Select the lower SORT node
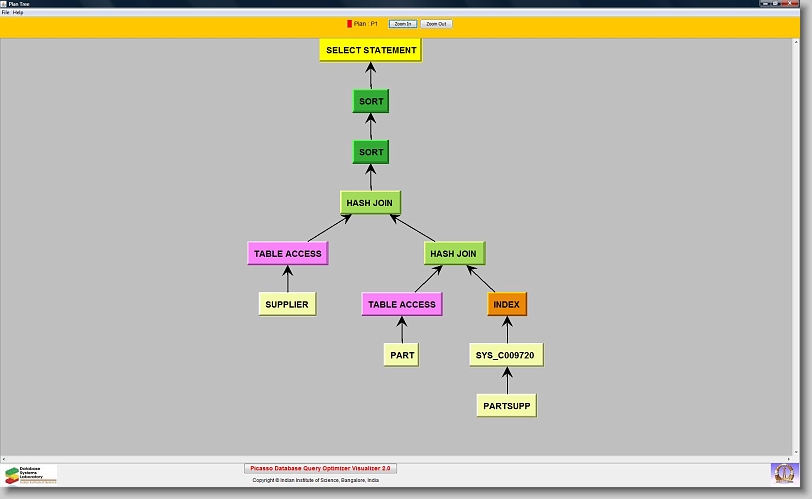This screenshot has height=499, width=812. point(371,152)
